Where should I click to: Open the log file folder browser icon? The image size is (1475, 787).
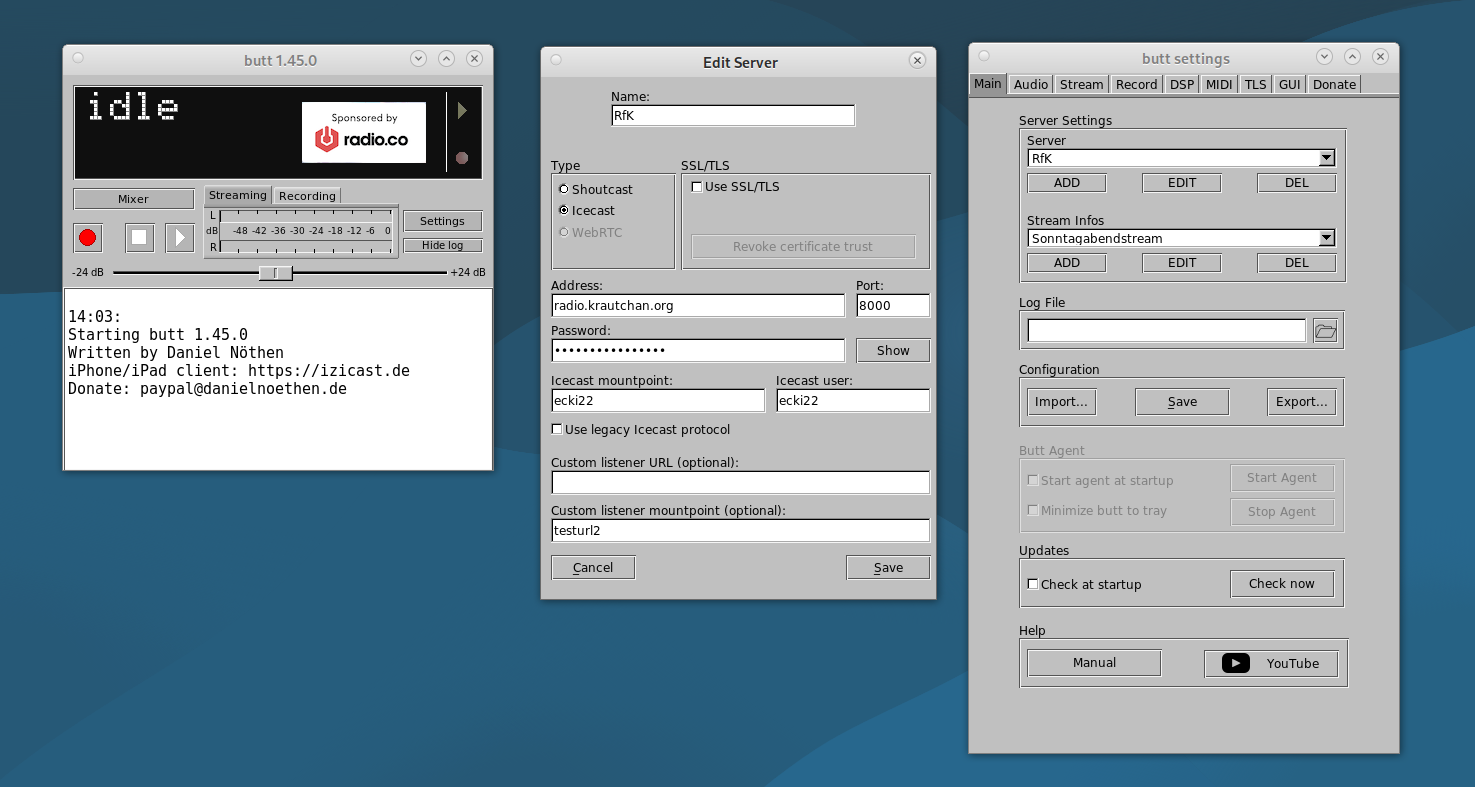tap(1325, 331)
